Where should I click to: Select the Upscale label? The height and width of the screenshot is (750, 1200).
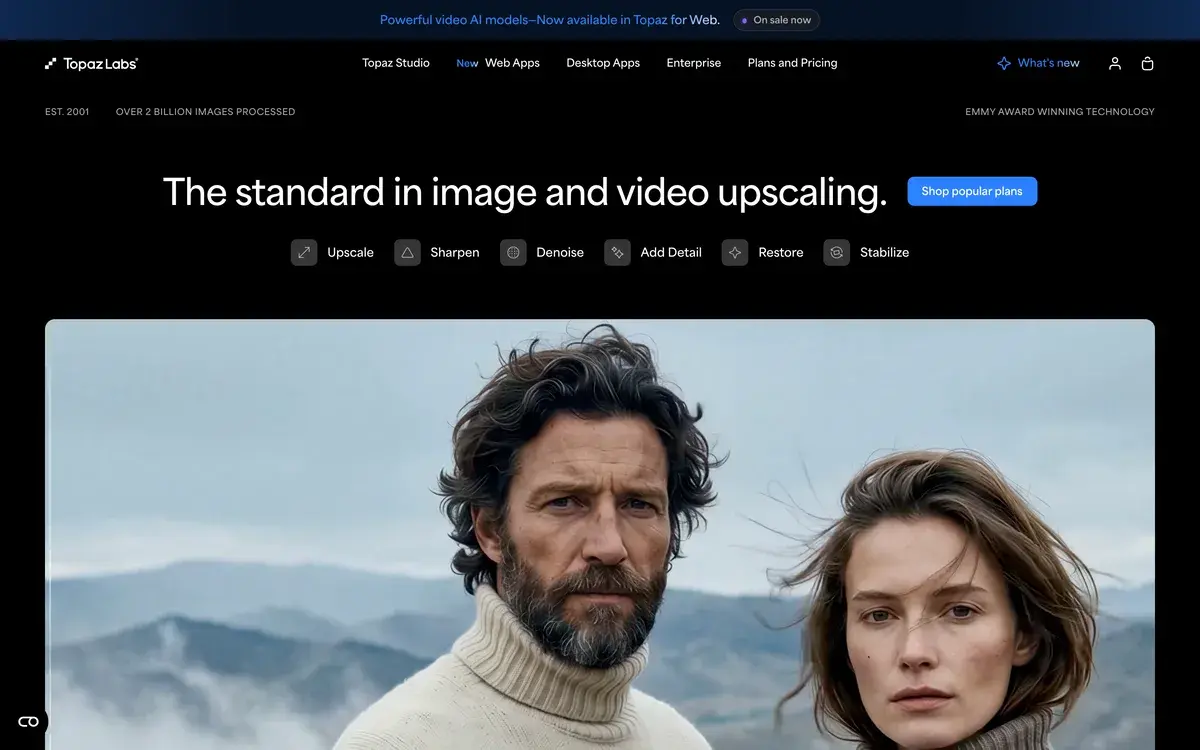351,253
